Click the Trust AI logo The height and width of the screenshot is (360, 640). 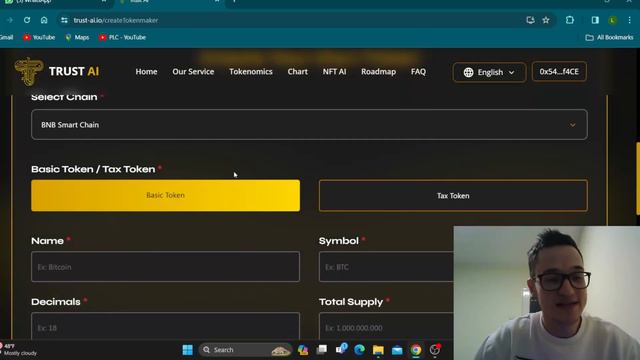(57, 72)
